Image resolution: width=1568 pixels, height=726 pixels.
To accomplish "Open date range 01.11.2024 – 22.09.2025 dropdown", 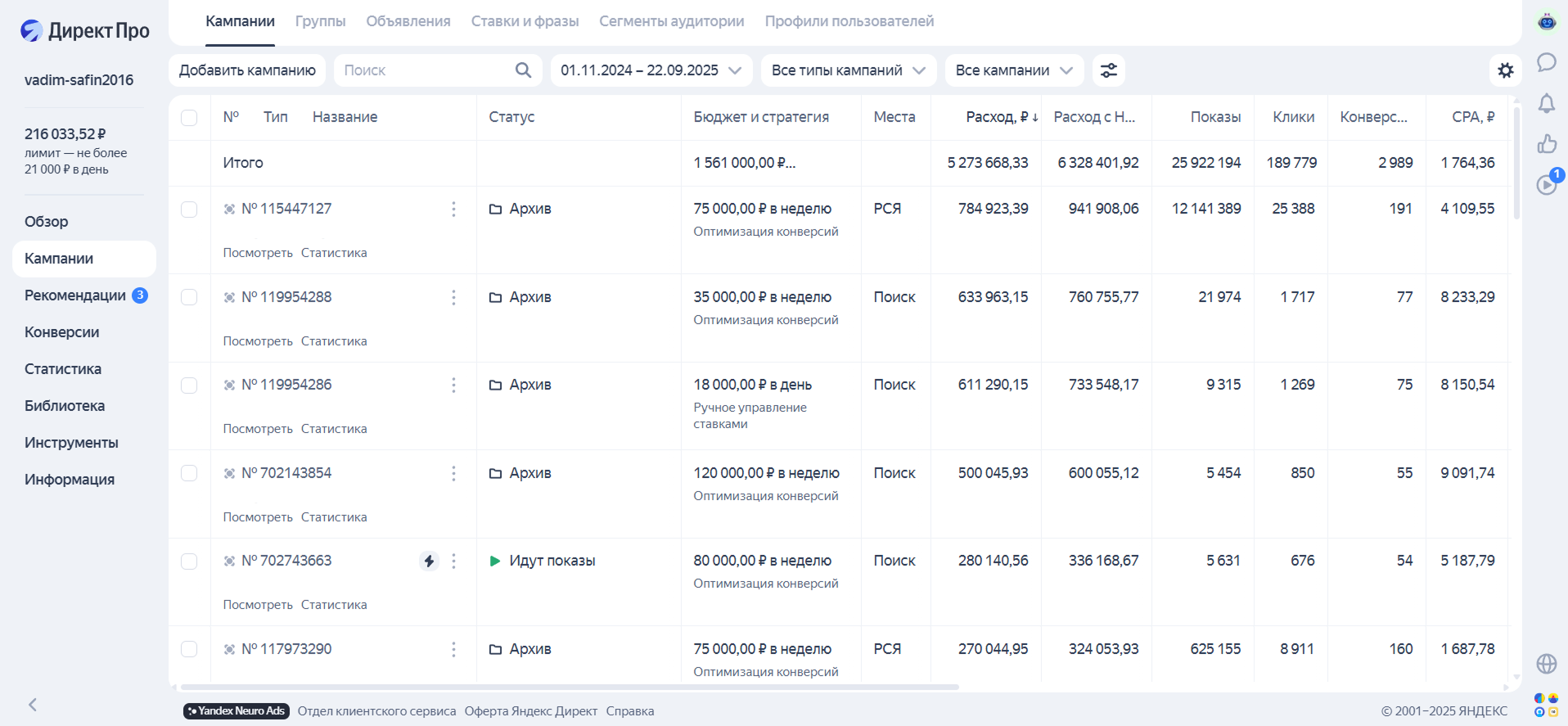I will [651, 70].
